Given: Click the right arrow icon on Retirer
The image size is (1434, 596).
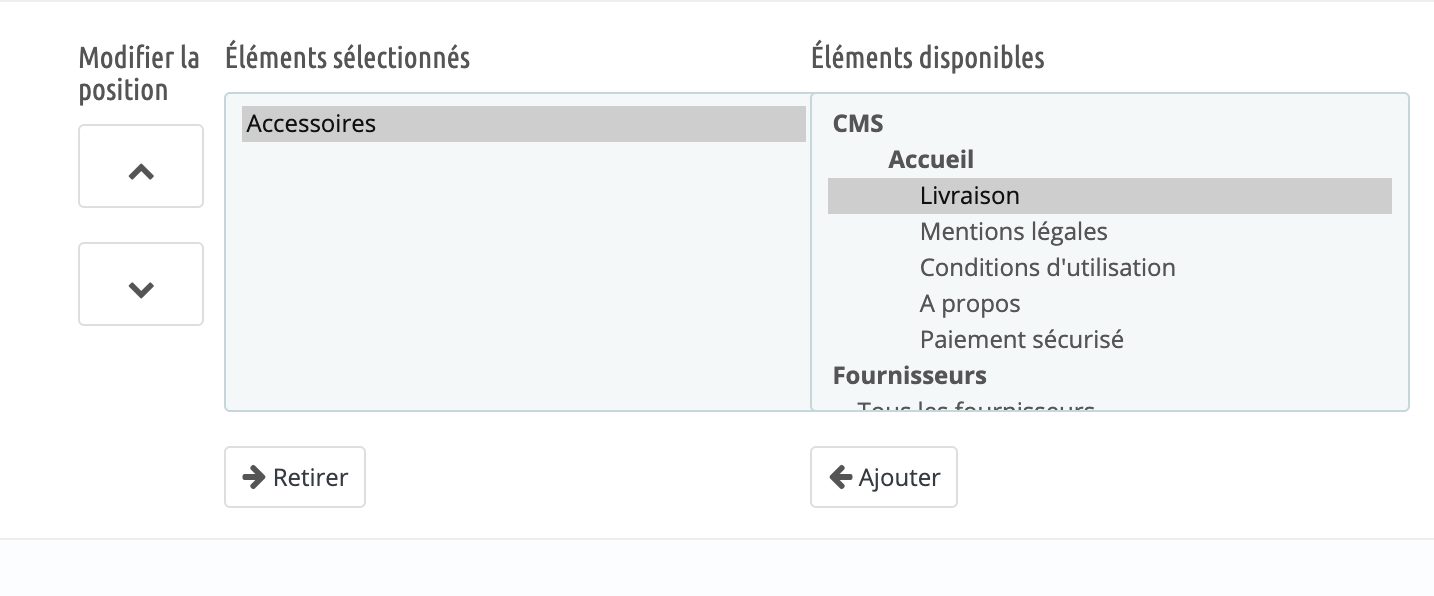Looking at the screenshot, I should [254, 477].
